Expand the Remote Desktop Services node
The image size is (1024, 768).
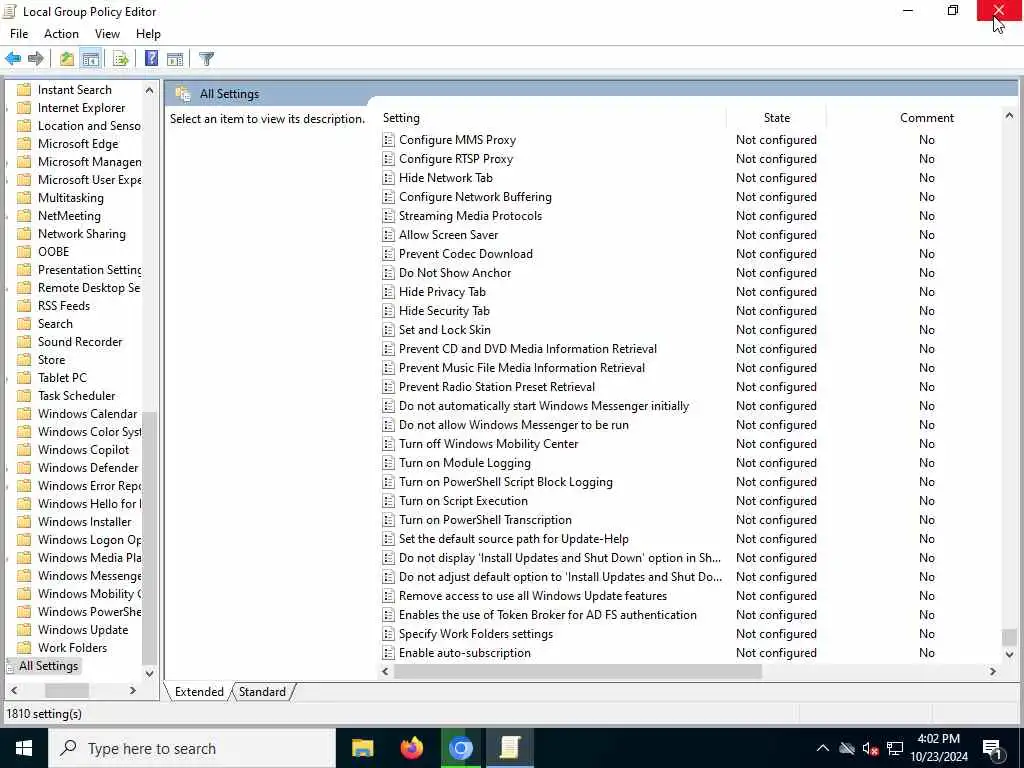tap(8, 288)
